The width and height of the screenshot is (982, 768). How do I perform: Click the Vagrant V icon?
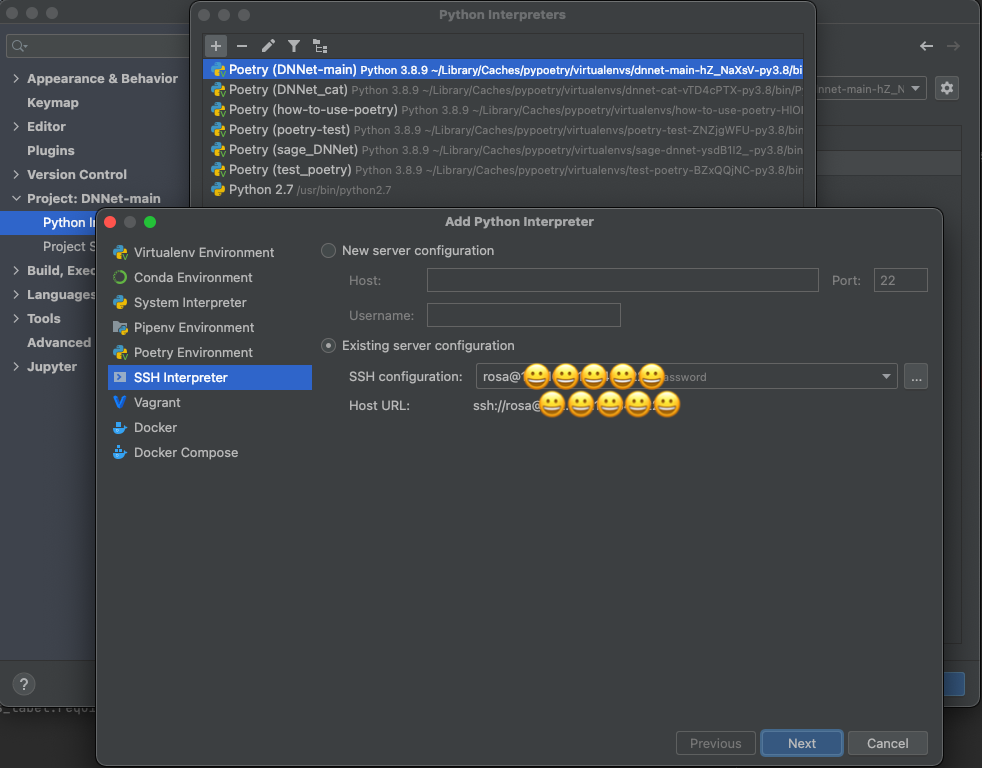tap(120, 402)
